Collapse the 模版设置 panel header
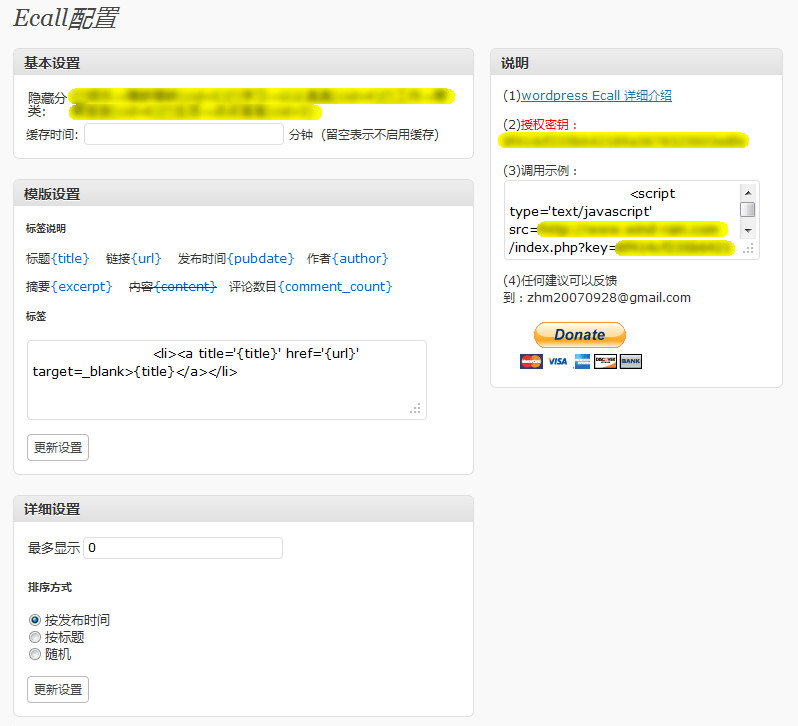 [243, 194]
